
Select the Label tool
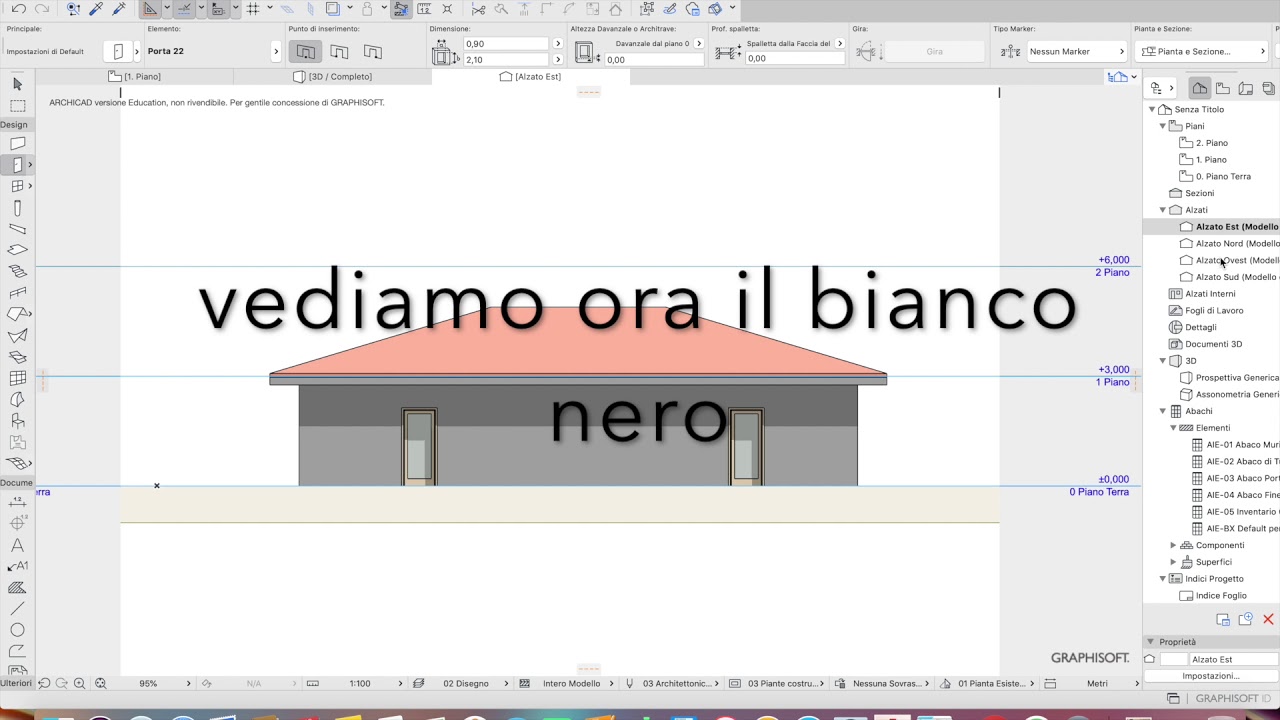(x=17, y=566)
